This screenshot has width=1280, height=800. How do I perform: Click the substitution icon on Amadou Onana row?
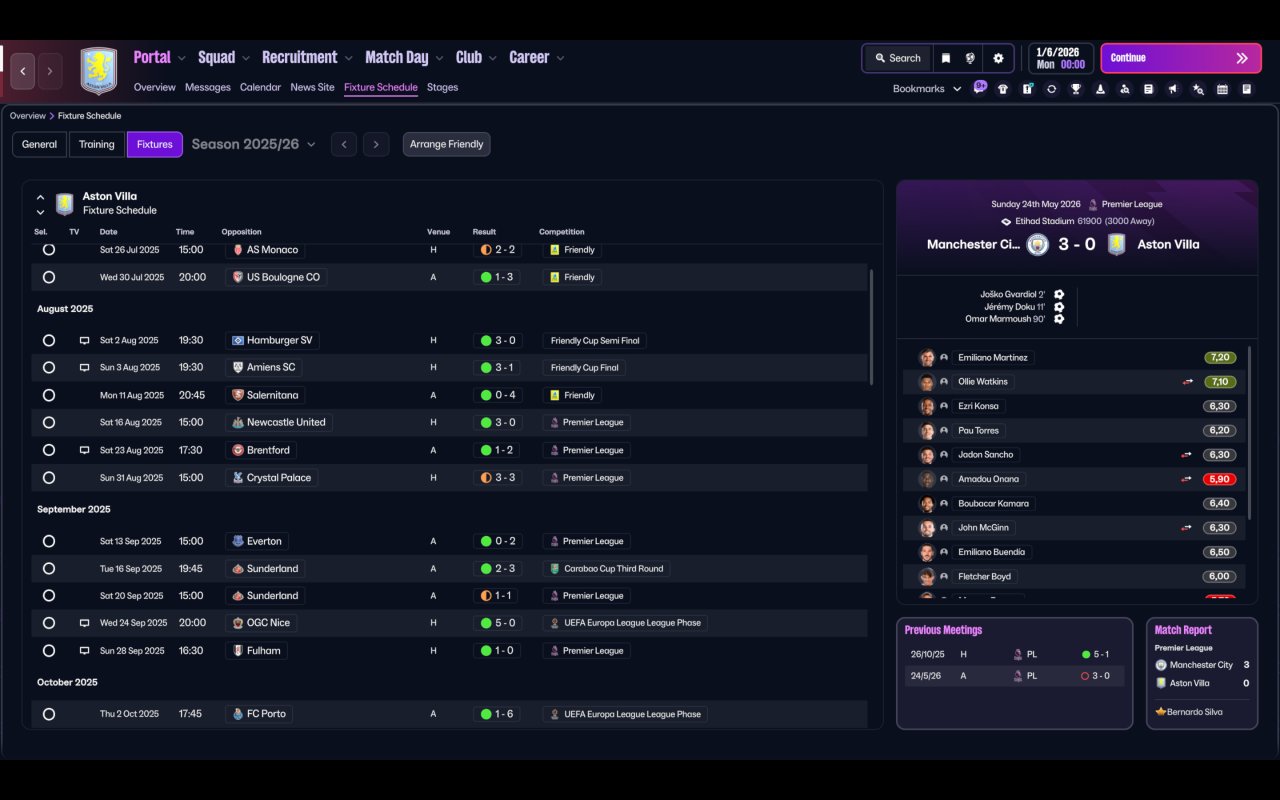[x=1188, y=479]
